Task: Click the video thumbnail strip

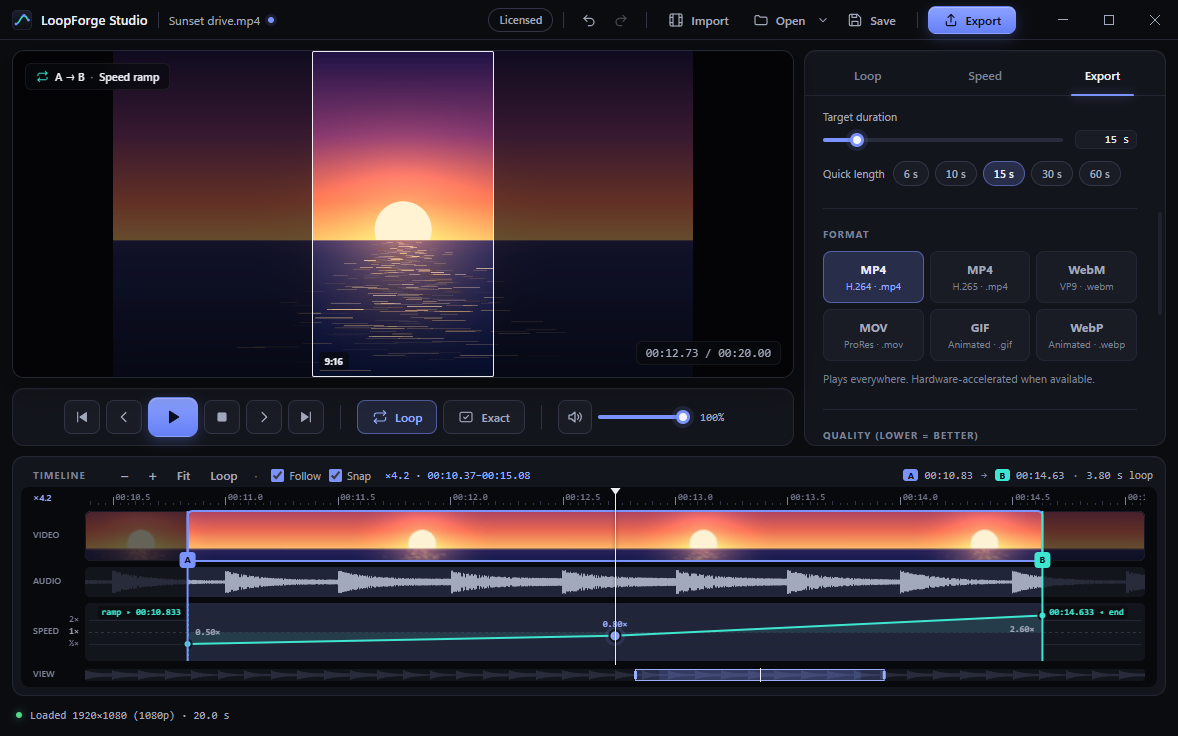Action: pos(615,535)
